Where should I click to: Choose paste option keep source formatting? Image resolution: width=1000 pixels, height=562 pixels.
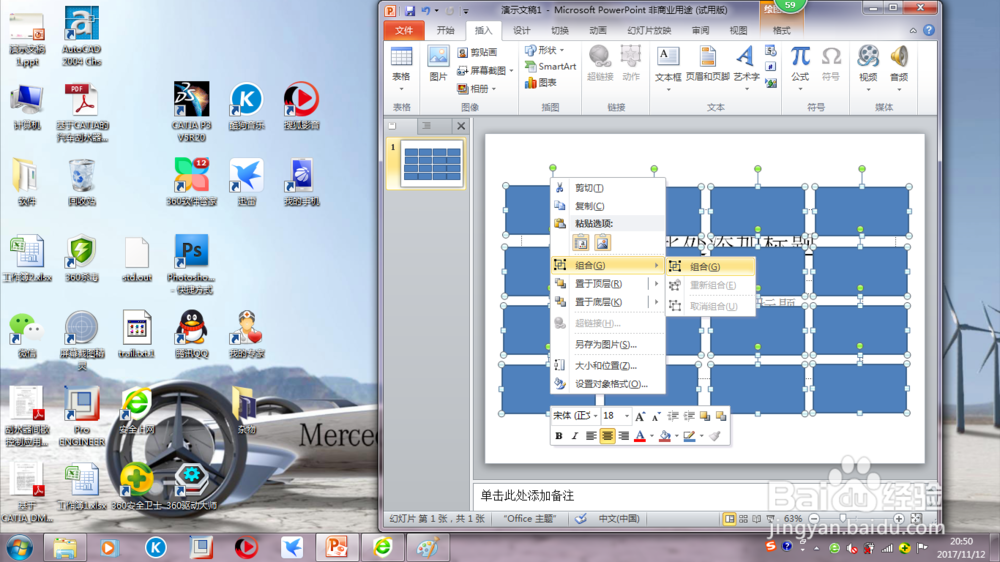coord(580,242)
